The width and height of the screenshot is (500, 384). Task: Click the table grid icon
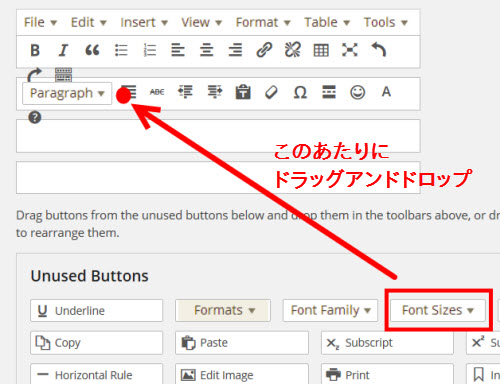(321, 50)
